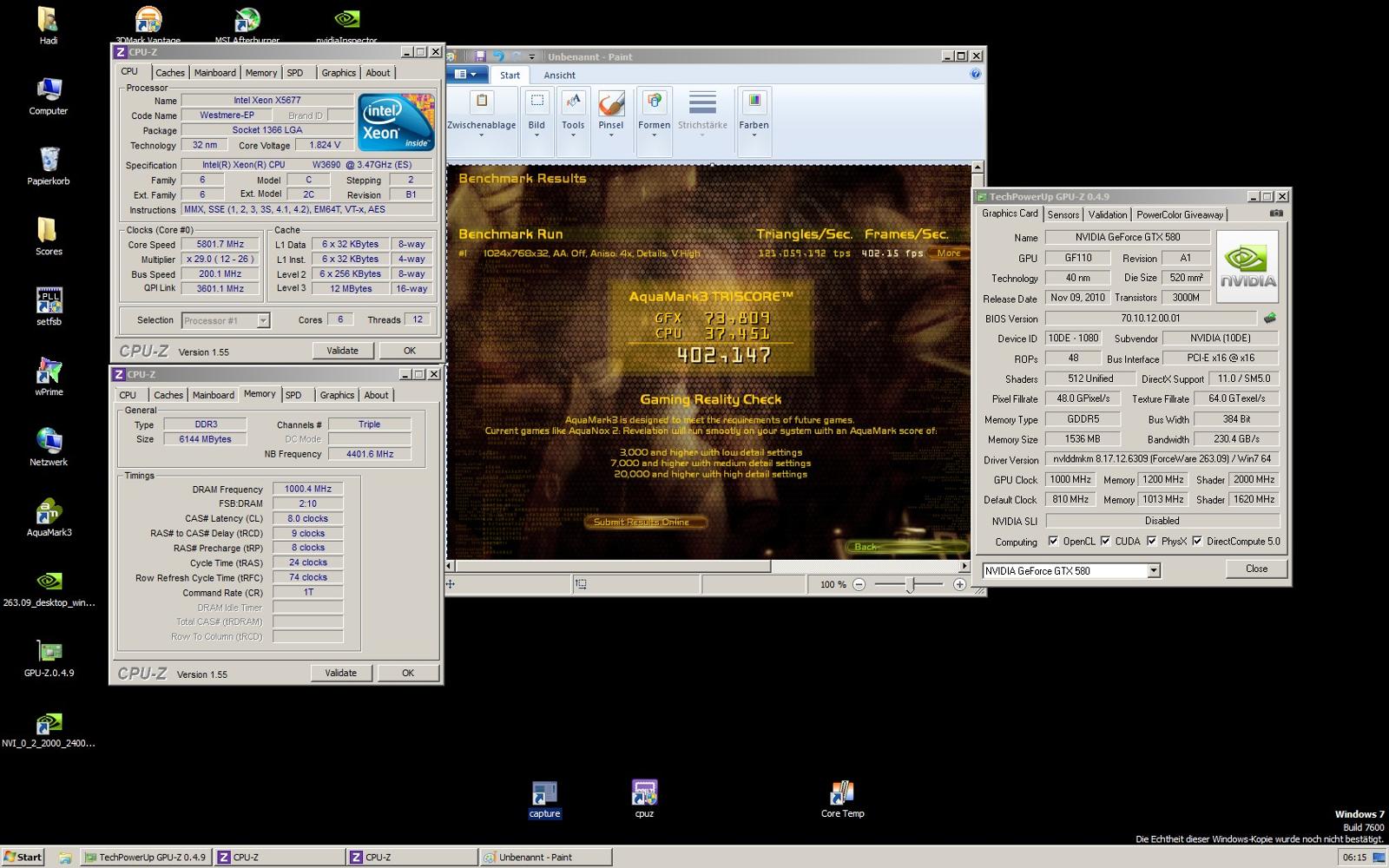This screenshot has height=868, width=1389.
Task: Click Validate in the top CPU-Z window
Action: coord(342,351)
